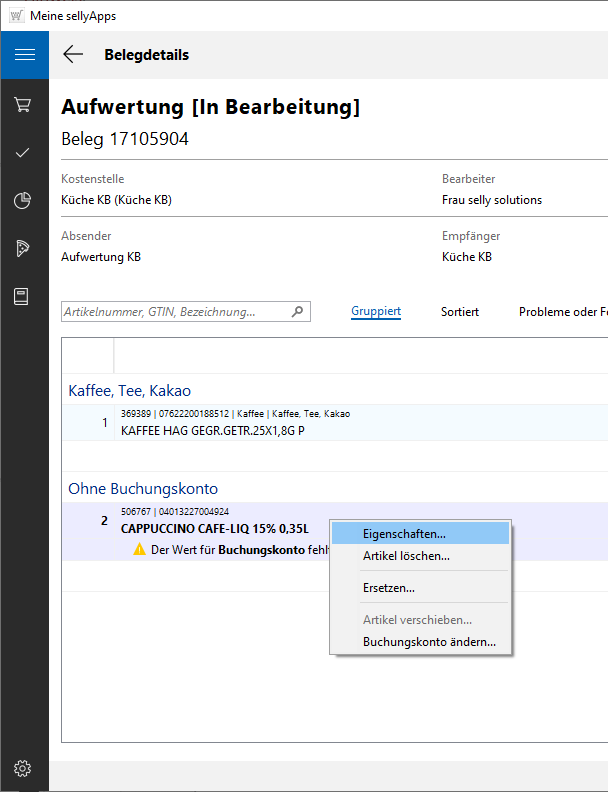Screen dimensions: 608x792
Task: Open settings gear at sidebar bottom
Action: coord(24,768)
